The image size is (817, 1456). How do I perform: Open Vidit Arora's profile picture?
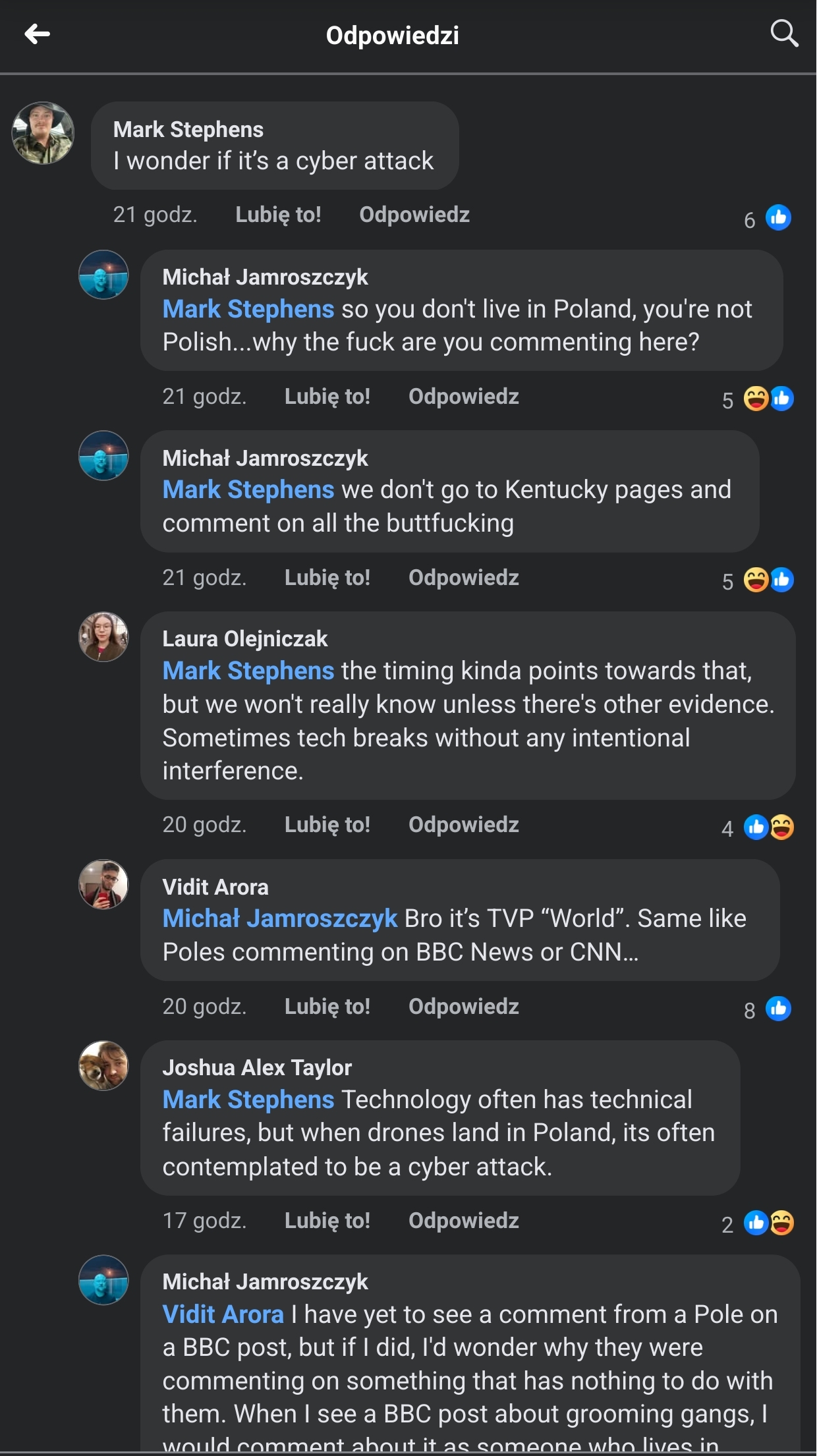tap(103, 885)
